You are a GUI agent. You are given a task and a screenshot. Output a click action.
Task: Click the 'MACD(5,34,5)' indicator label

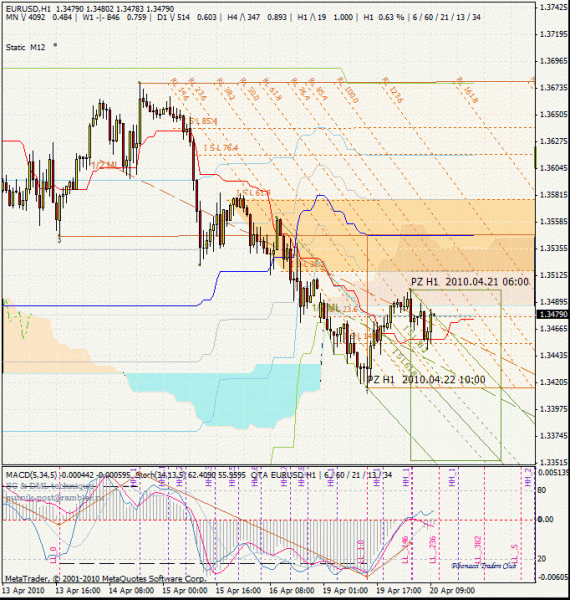pyautogui.click(x=31, y=475)
